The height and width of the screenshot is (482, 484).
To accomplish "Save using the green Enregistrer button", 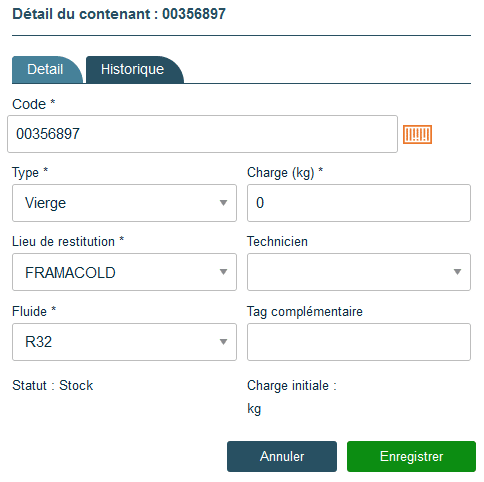I will [x=411, y=456].
